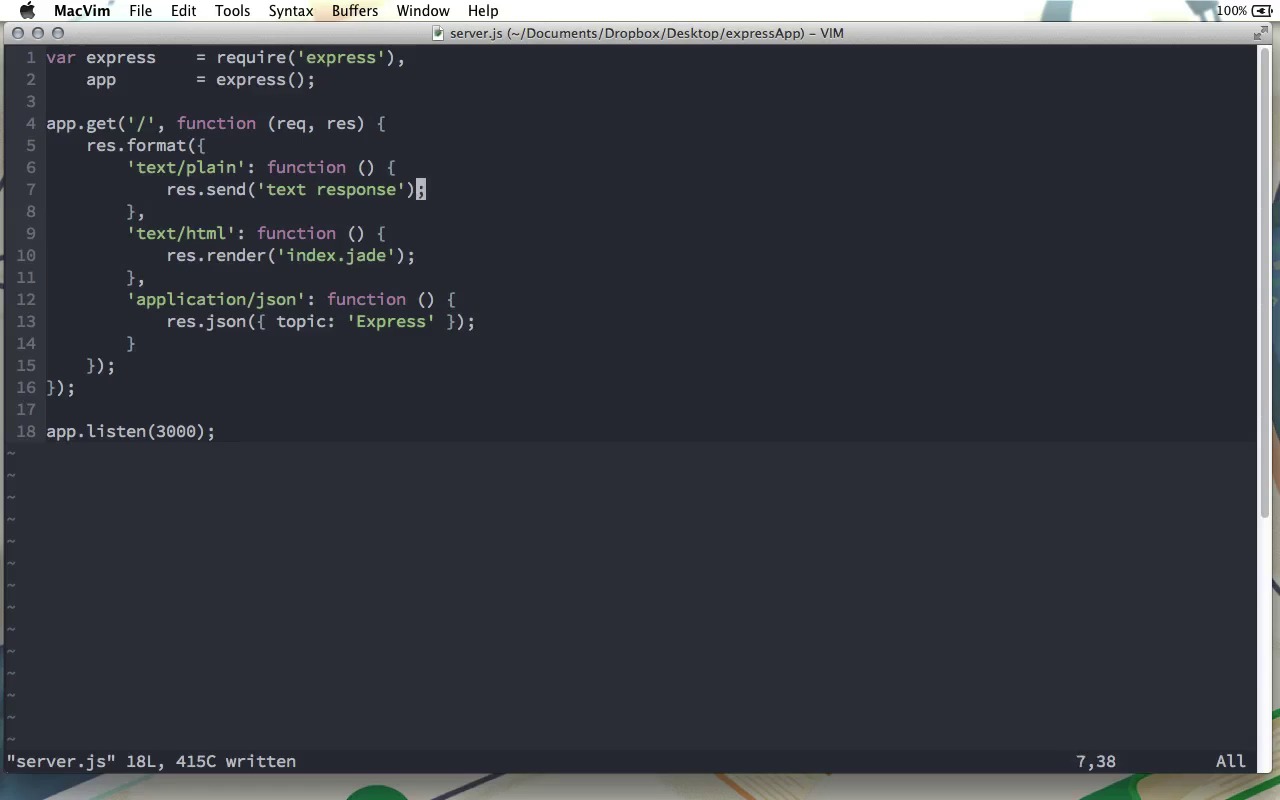Click the 'All' scroll indicator in status line
Image resolution: width=1280 pixels, height=800 pixels.
pos(1231,762)
